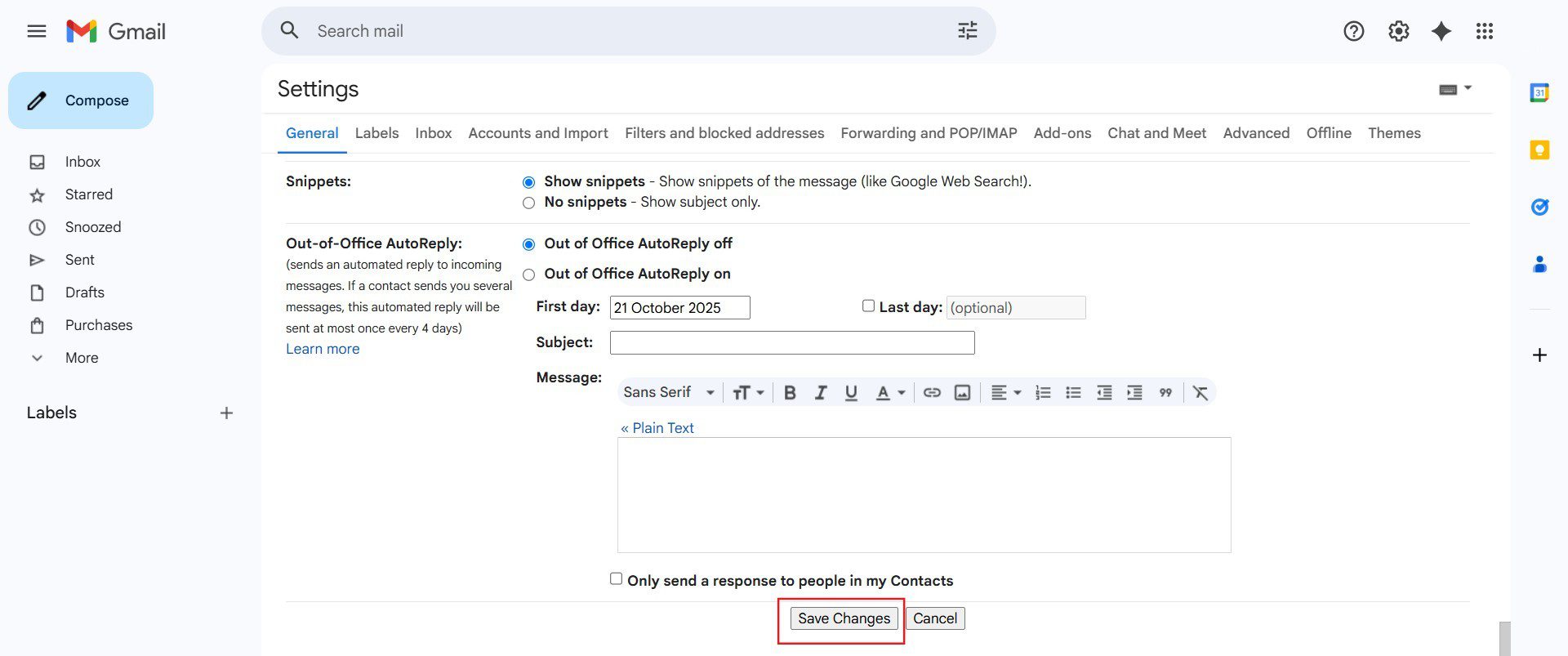The width and height of the screenshot is (1568, 656).
Task: Click the Insert link icon
Action: tap(932, 393)
